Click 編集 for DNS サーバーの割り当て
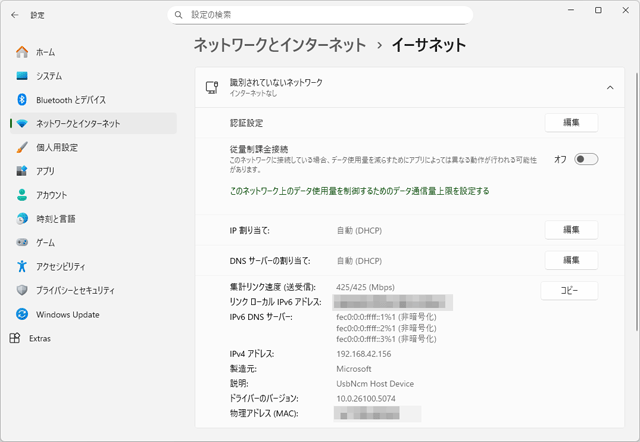The image size is (640, 442). (571, 260)
